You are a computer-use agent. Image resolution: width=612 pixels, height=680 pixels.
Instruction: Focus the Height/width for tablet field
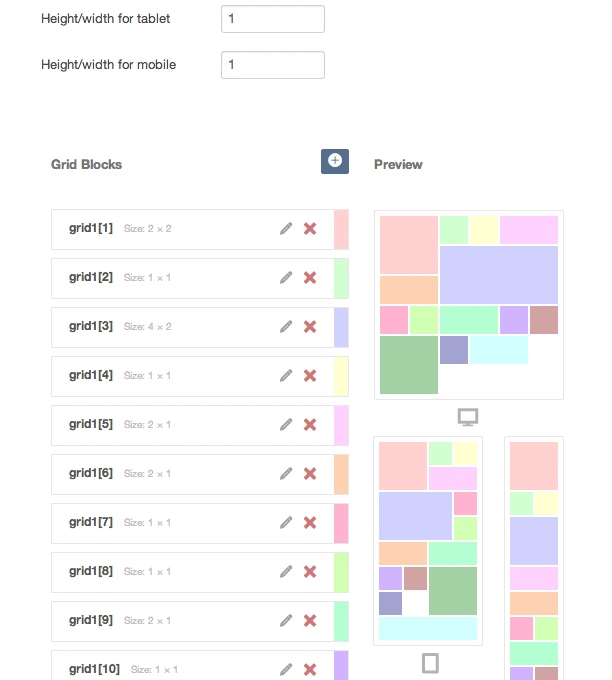[273, 19]
